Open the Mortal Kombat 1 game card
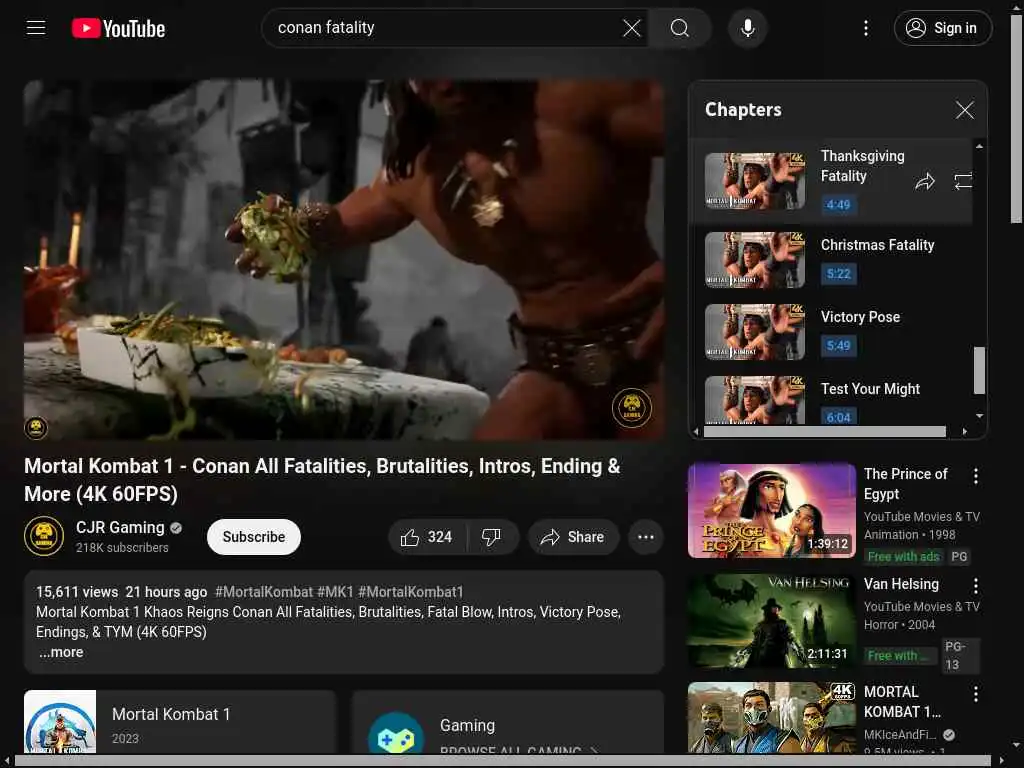This screenshot has width=1024, height=768. tap(180, 722)
